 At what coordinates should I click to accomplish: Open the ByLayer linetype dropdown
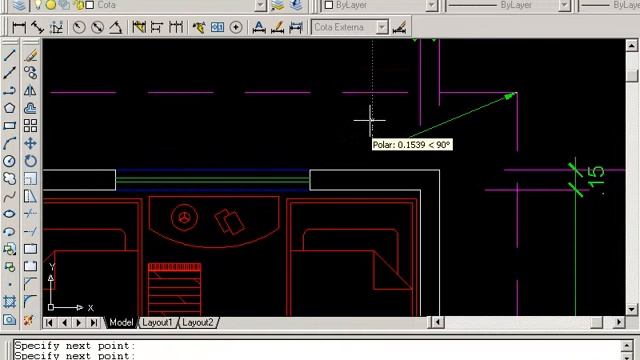point(564,5)
